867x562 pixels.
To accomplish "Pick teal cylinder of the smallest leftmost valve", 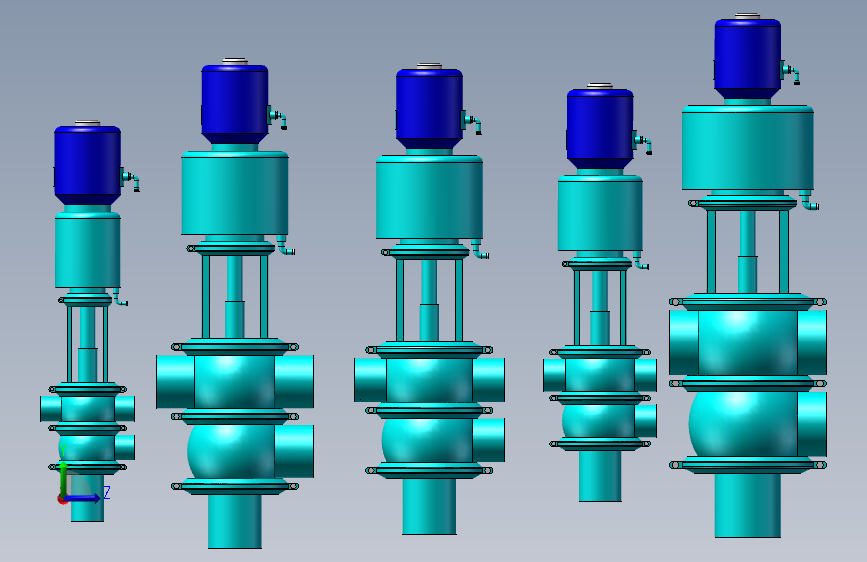I will click(87, 250).
